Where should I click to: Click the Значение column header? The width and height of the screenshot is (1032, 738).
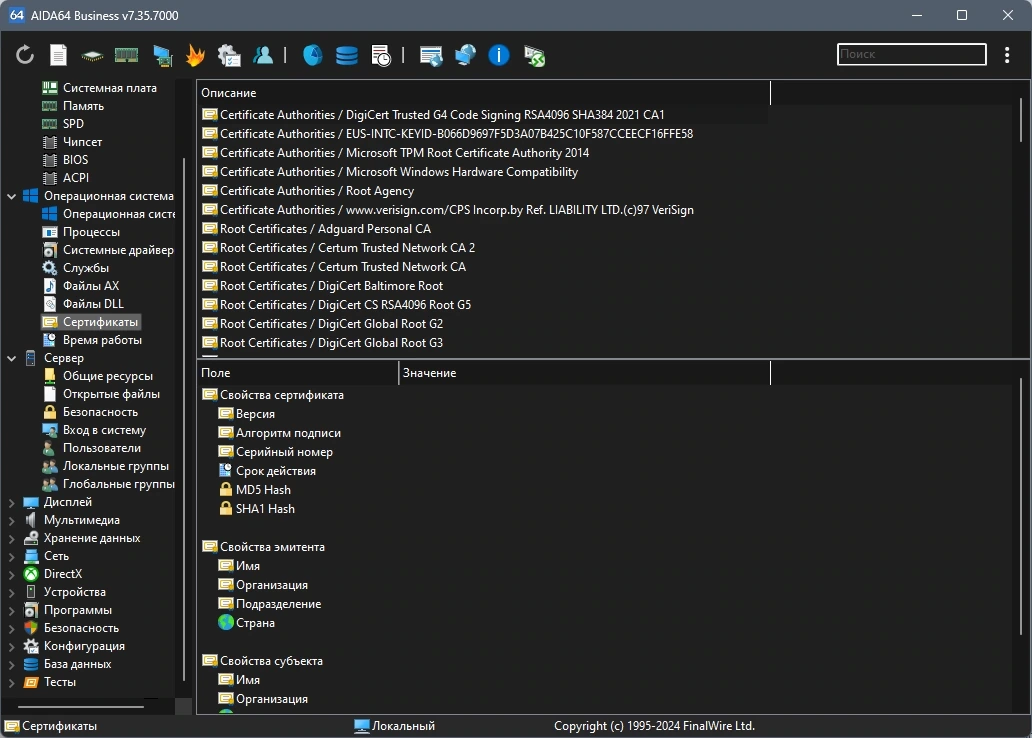[x=584, y=373]
